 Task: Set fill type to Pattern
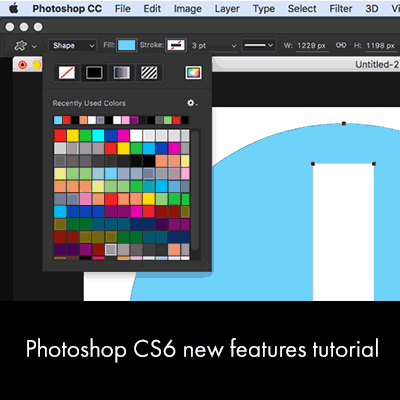pyautogui.click(x=149, y=73)
